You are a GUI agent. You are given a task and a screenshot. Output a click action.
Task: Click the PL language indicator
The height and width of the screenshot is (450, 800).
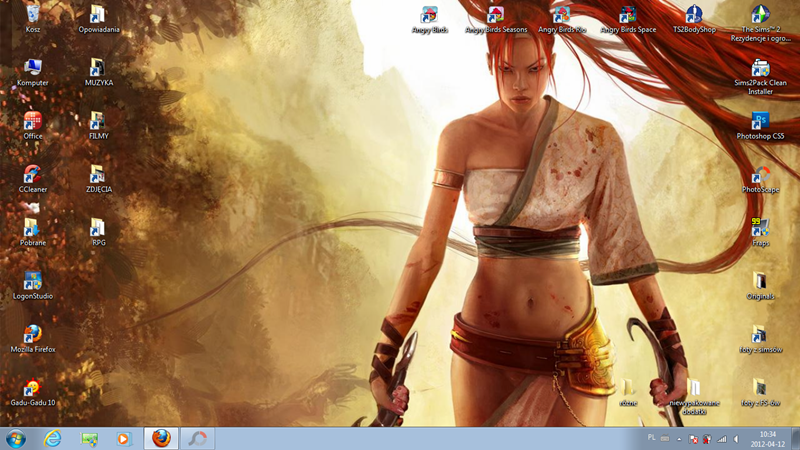(x=651, y=438)
